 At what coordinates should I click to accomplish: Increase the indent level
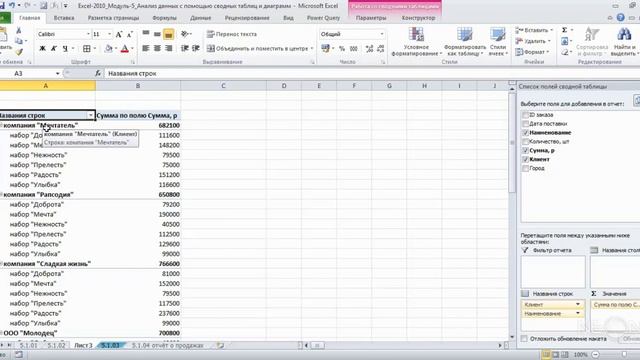[196, 49]
